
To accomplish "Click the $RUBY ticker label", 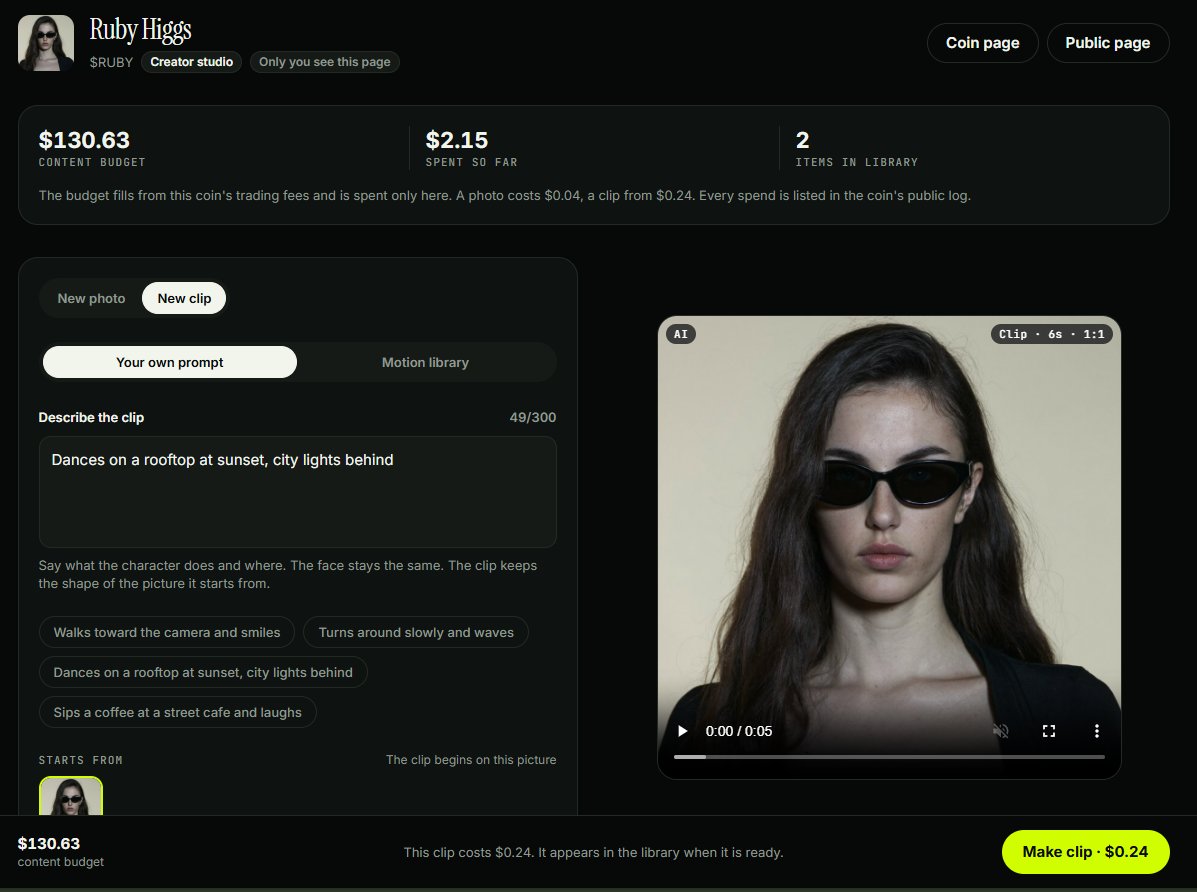I will 111,62.
